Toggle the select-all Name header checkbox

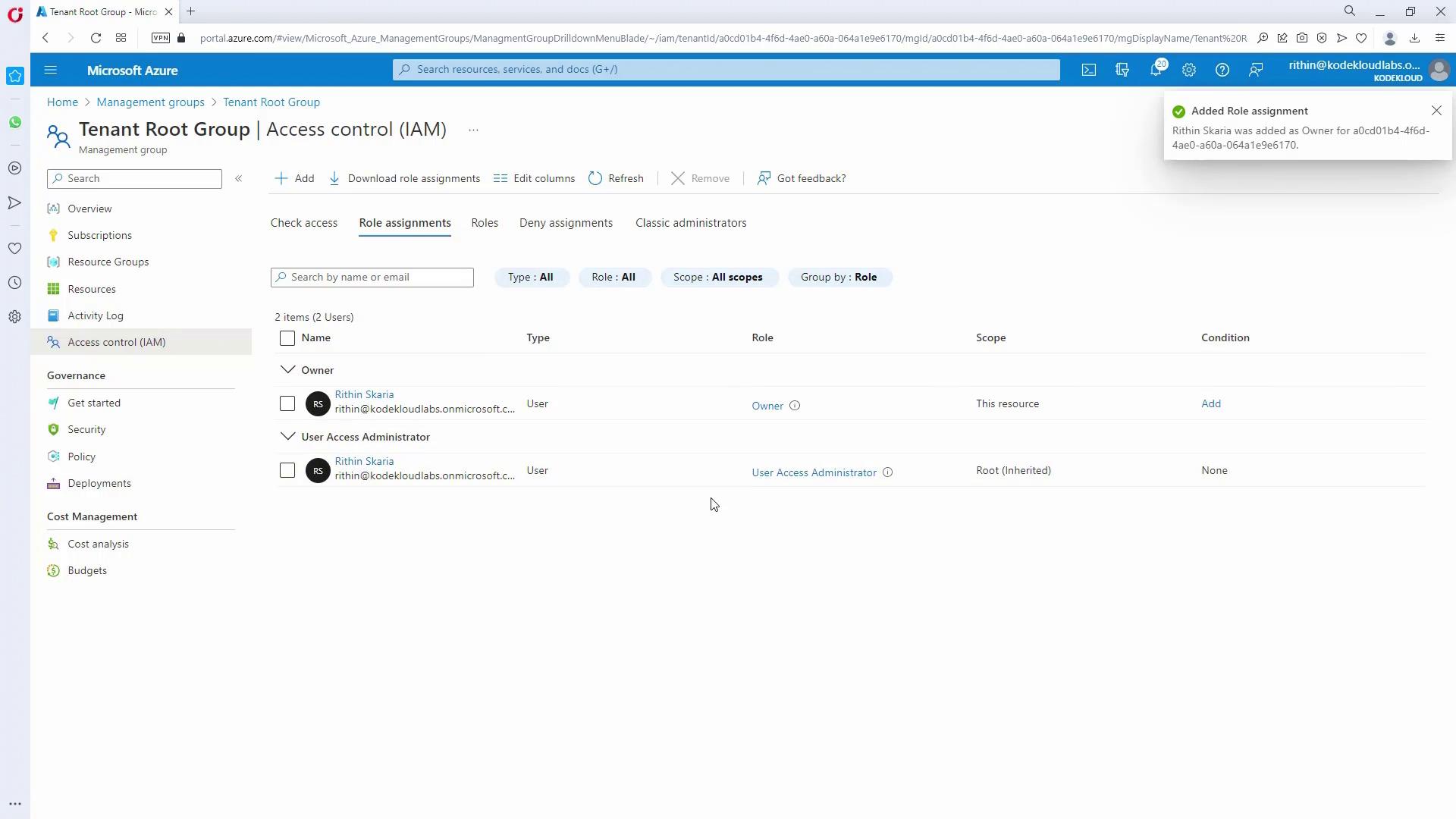click(x=287, y=338)
